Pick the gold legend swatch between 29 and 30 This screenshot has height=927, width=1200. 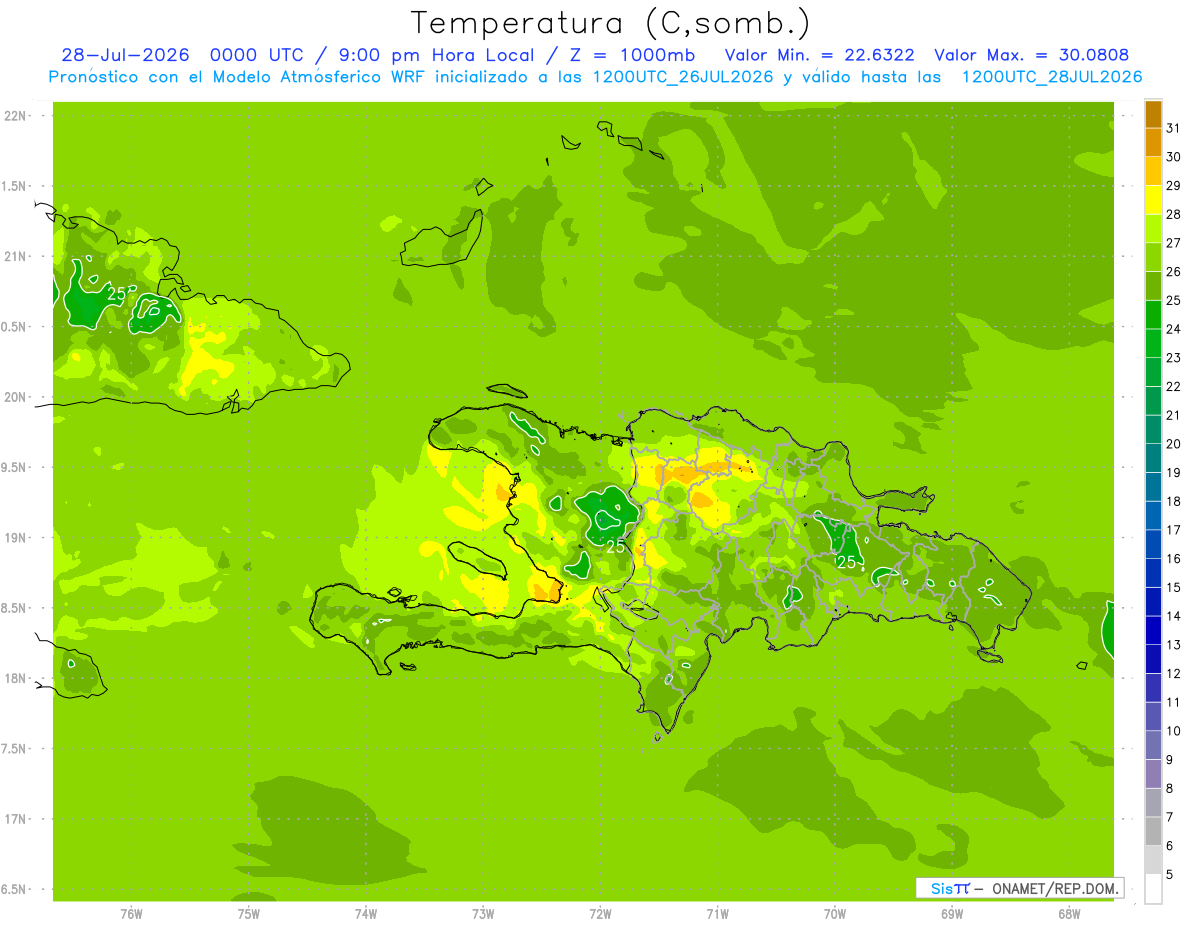1153,172
